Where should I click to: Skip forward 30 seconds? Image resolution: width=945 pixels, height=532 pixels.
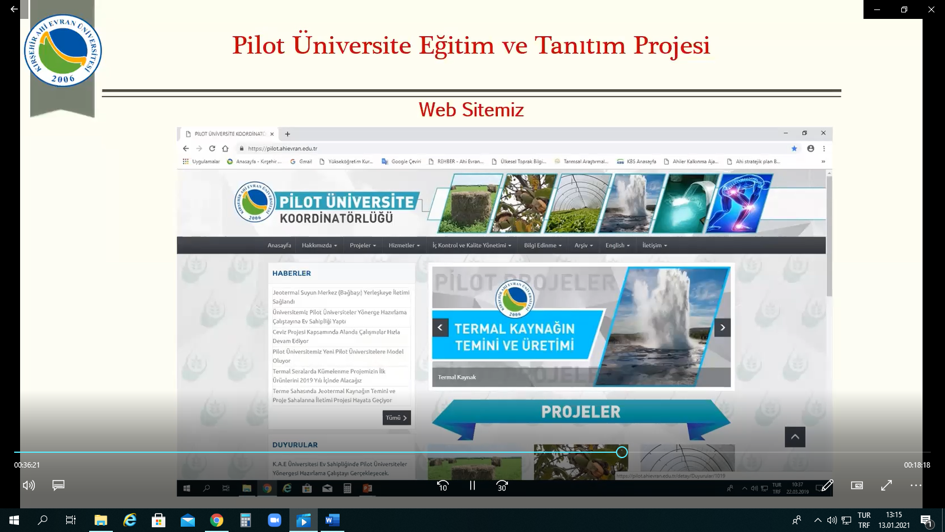pyautogui.click(x=502, y=486)
